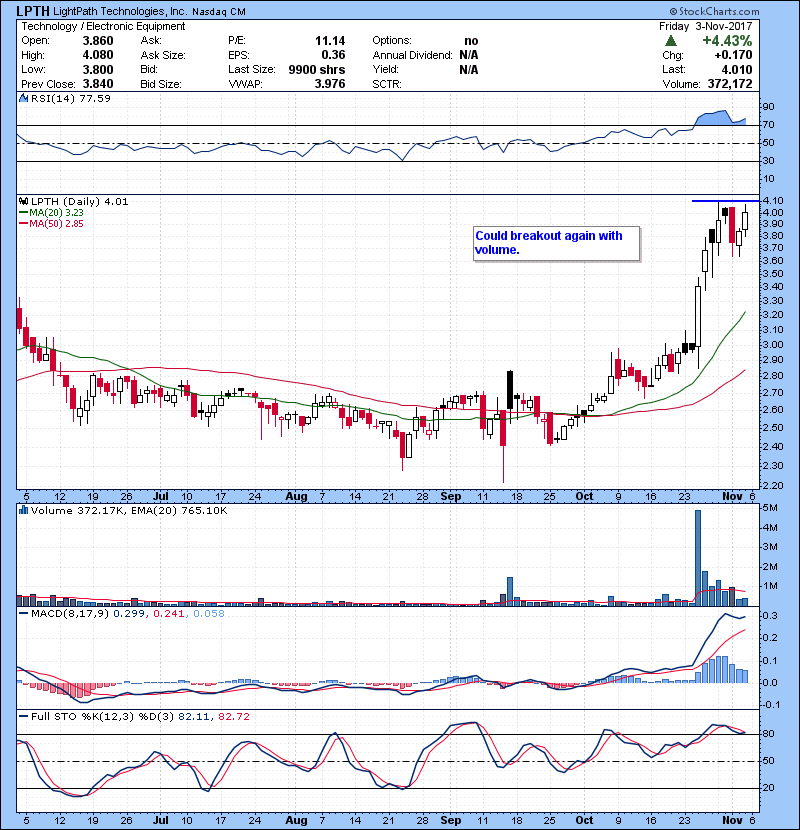
Task: Select the High value 4.080
Action: point(98,55)
